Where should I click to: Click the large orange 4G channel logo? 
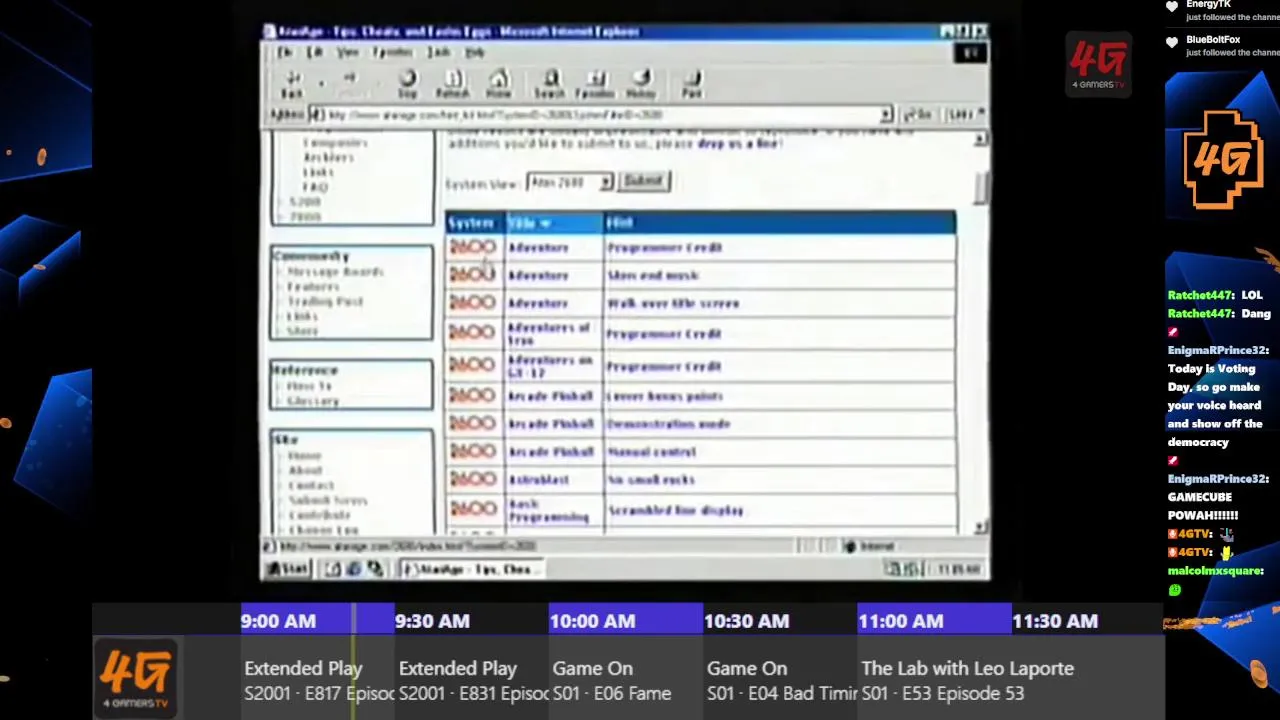coord(1222,160)
